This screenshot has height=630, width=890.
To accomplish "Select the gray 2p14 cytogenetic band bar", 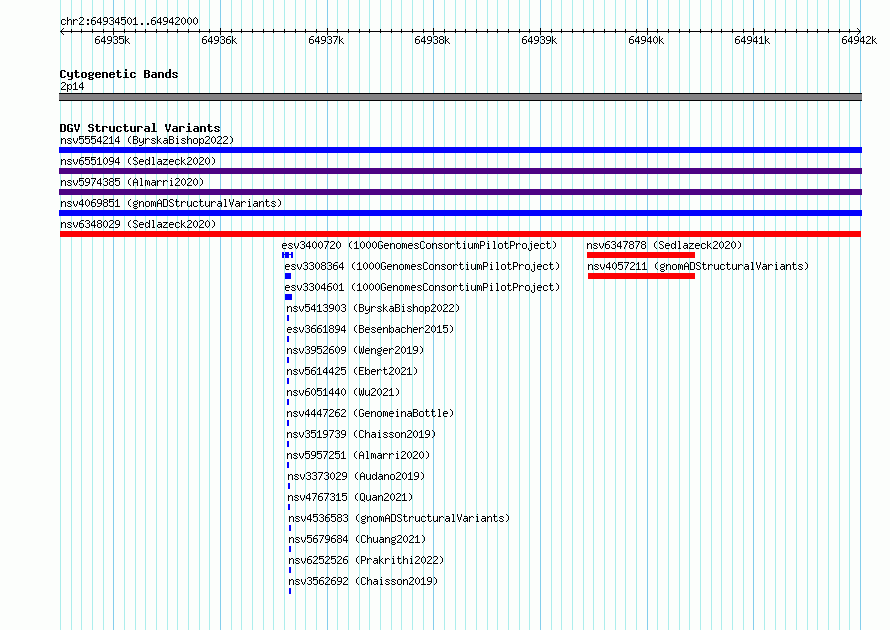I will 460,97.
